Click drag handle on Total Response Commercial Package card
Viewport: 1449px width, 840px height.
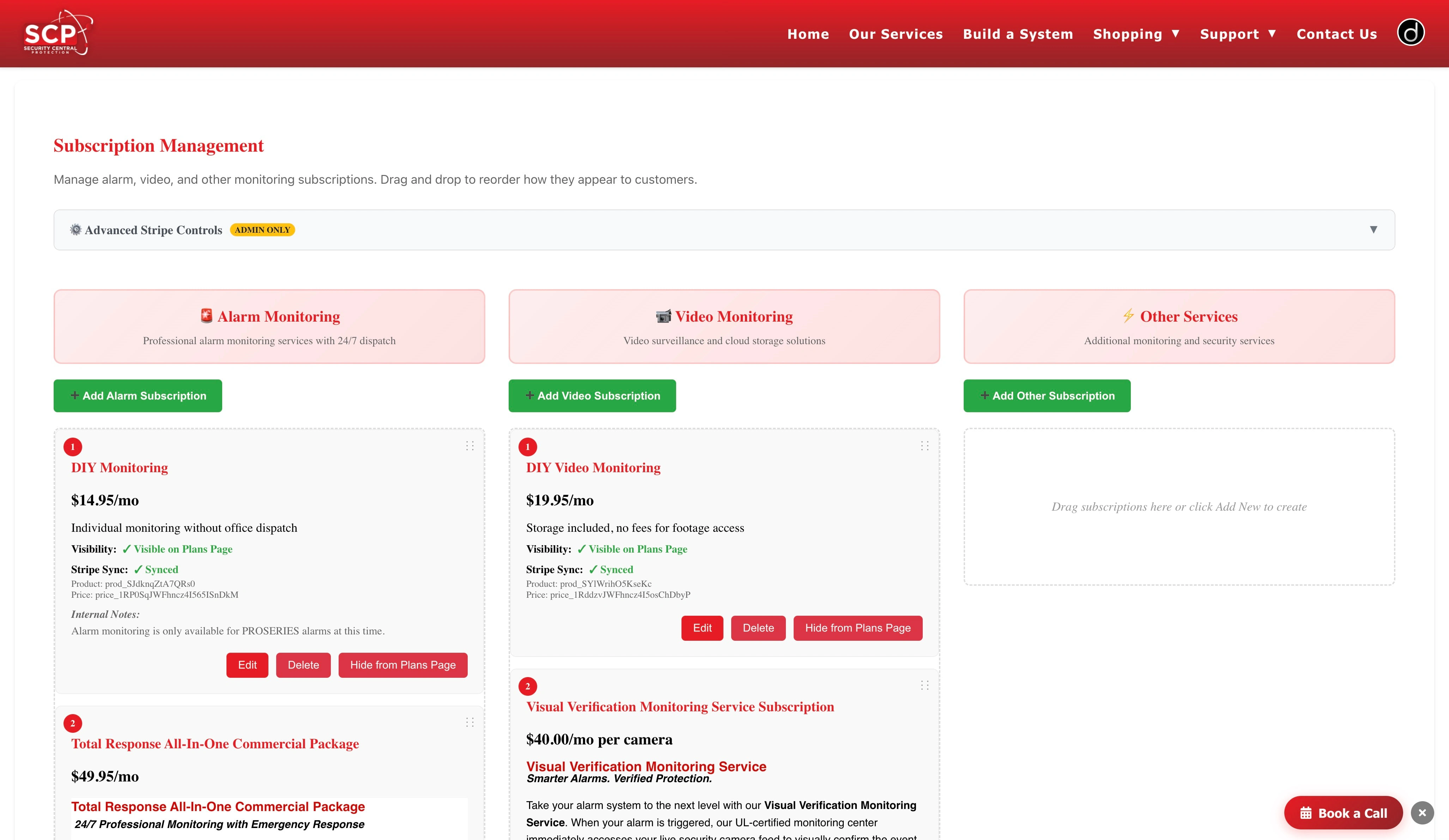click(470, 722)
